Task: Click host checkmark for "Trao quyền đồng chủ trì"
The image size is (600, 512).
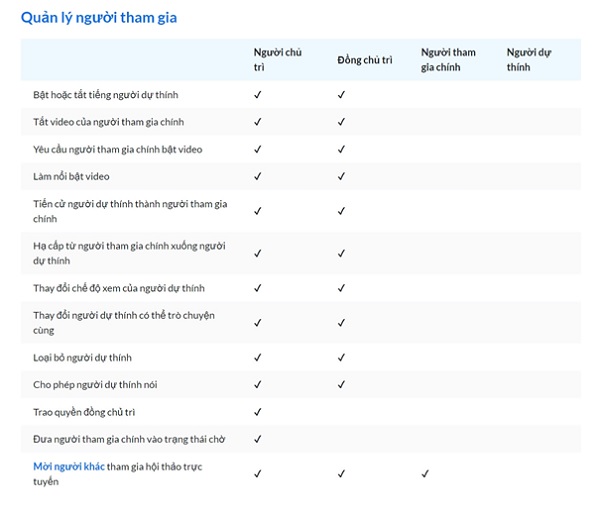Action: click(x=257, y=411)
